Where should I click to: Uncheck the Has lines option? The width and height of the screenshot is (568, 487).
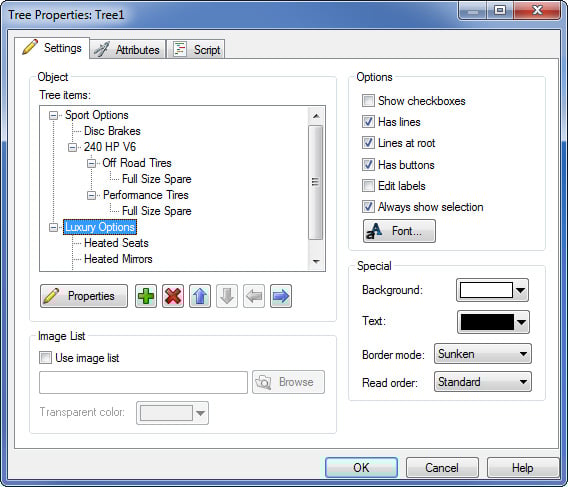click(x=368, y=121)
